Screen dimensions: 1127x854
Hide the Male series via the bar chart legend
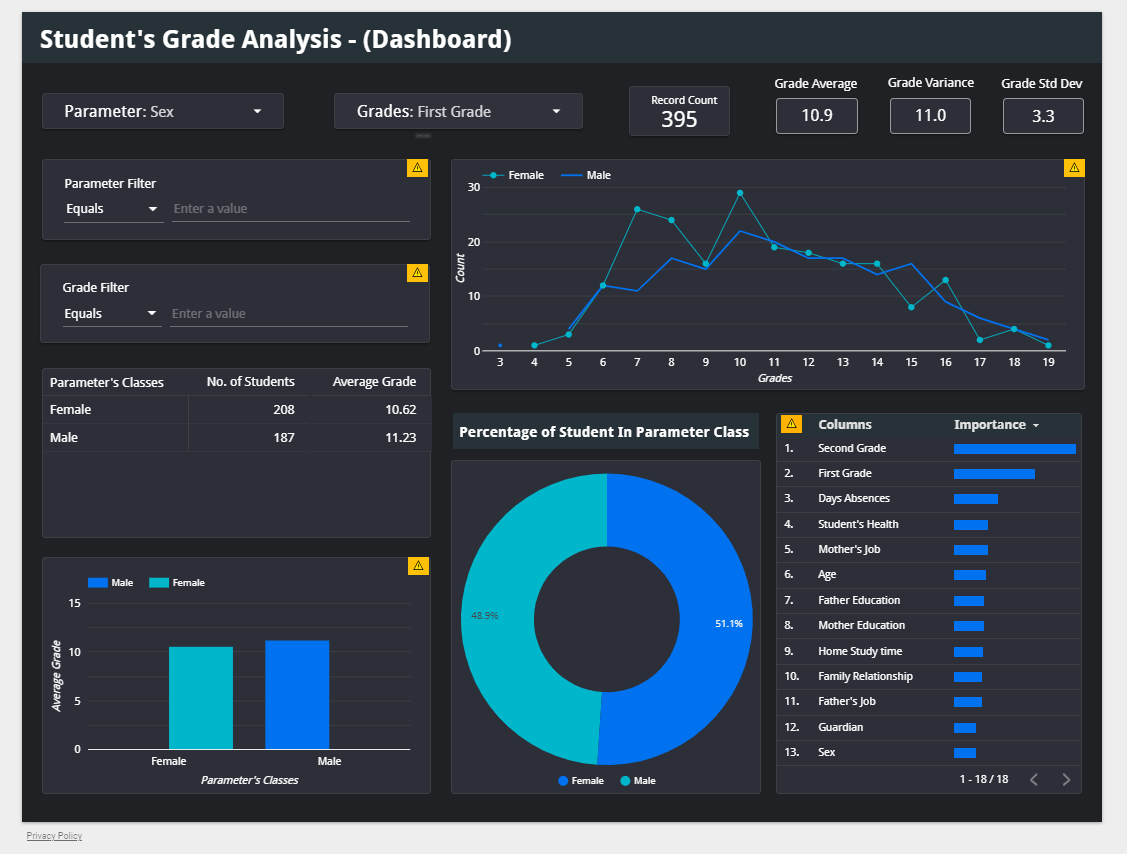point(114,582)
